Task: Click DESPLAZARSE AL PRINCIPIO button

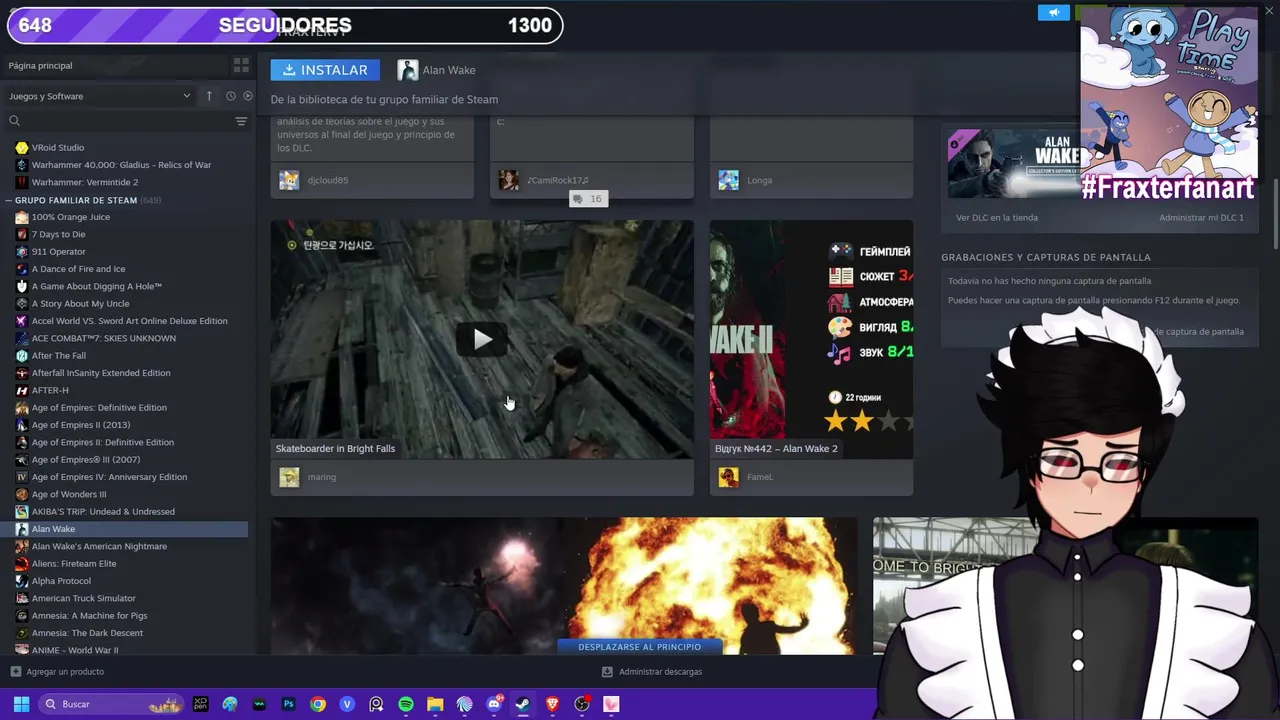Action: pyautogui.click(x=639, y=647)
